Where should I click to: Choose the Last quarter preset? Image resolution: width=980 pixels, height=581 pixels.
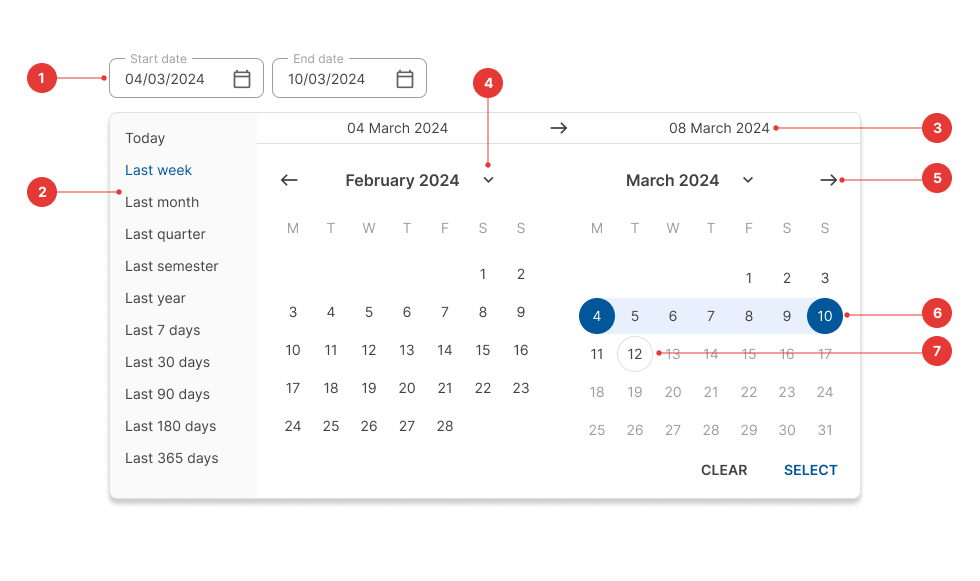coord(165,234)
